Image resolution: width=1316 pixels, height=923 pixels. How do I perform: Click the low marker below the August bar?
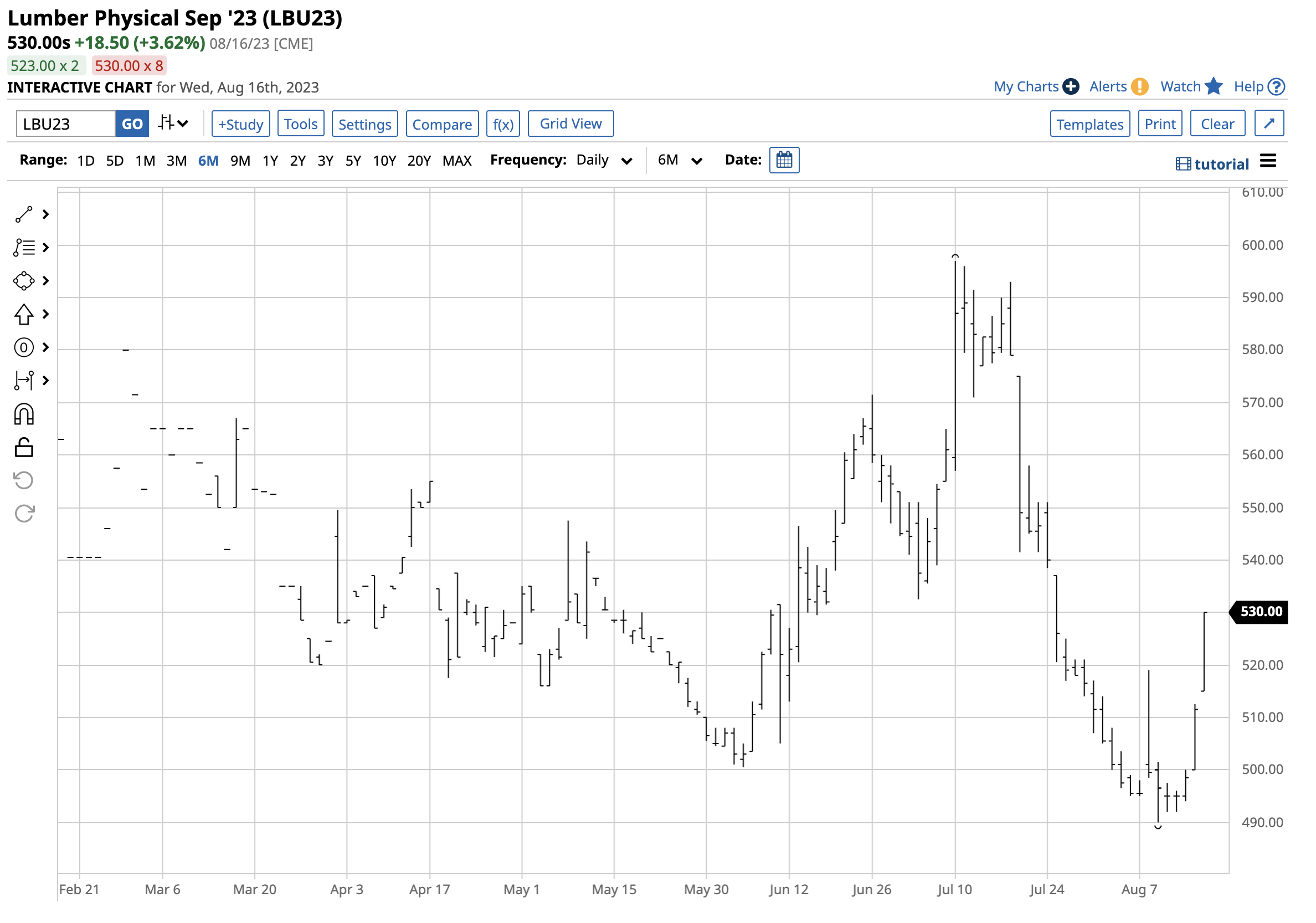click(x=1158, y=827)
